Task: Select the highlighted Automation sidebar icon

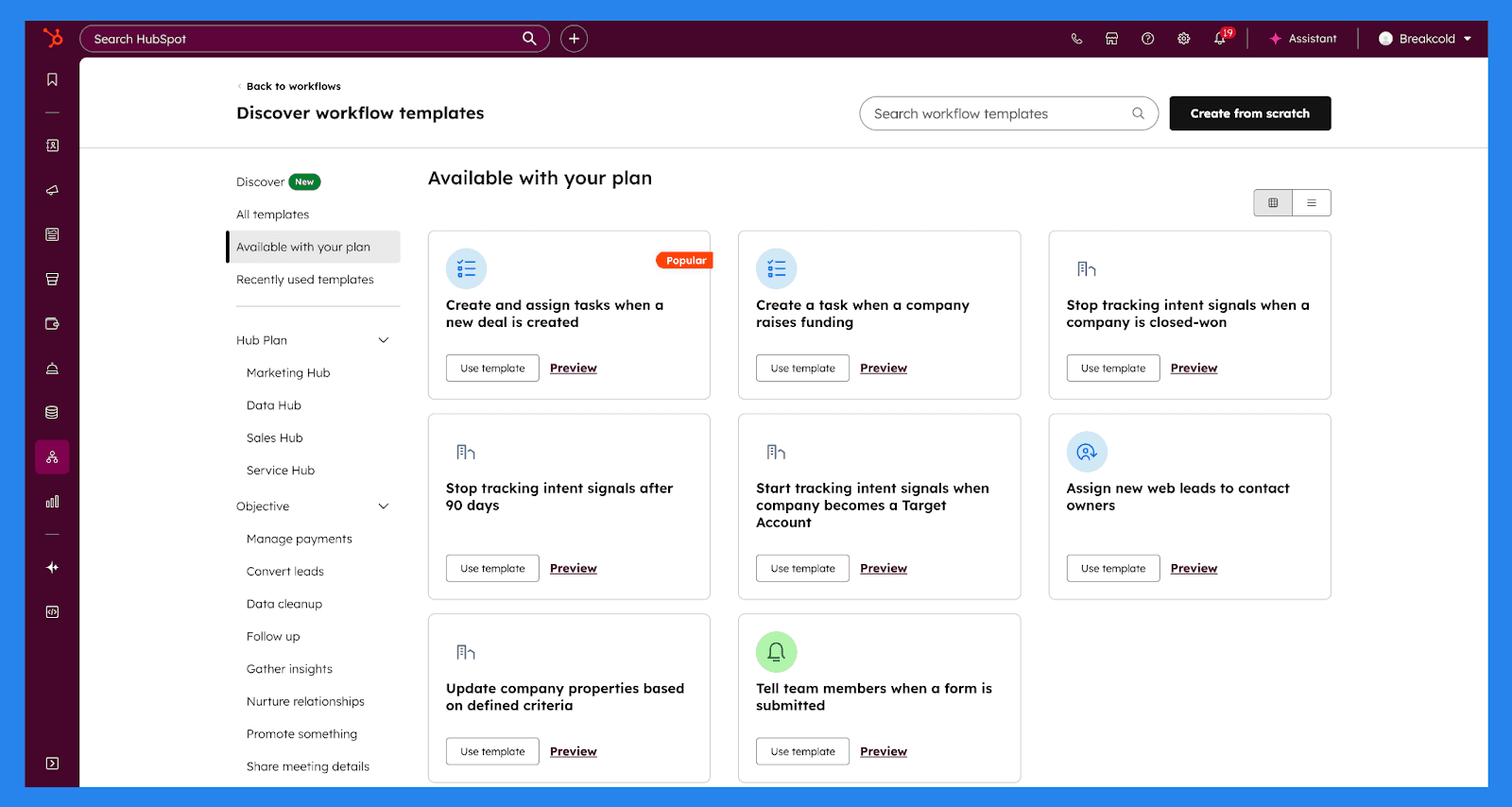Action: (x=52, y=457)
